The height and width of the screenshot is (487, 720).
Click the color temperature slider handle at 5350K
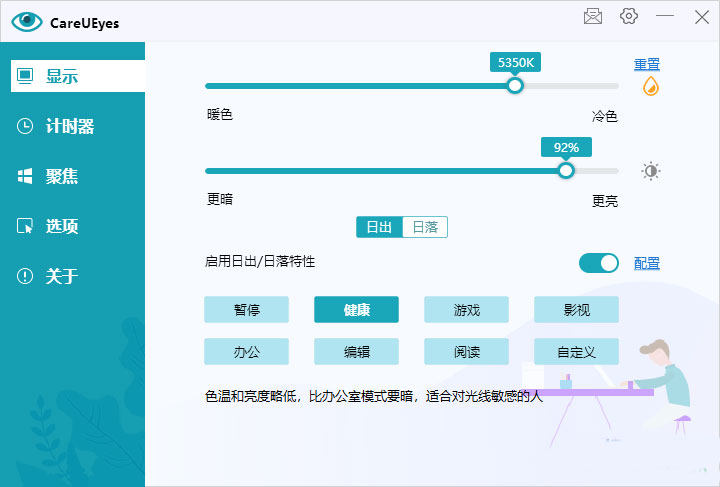tap(515, 85)
